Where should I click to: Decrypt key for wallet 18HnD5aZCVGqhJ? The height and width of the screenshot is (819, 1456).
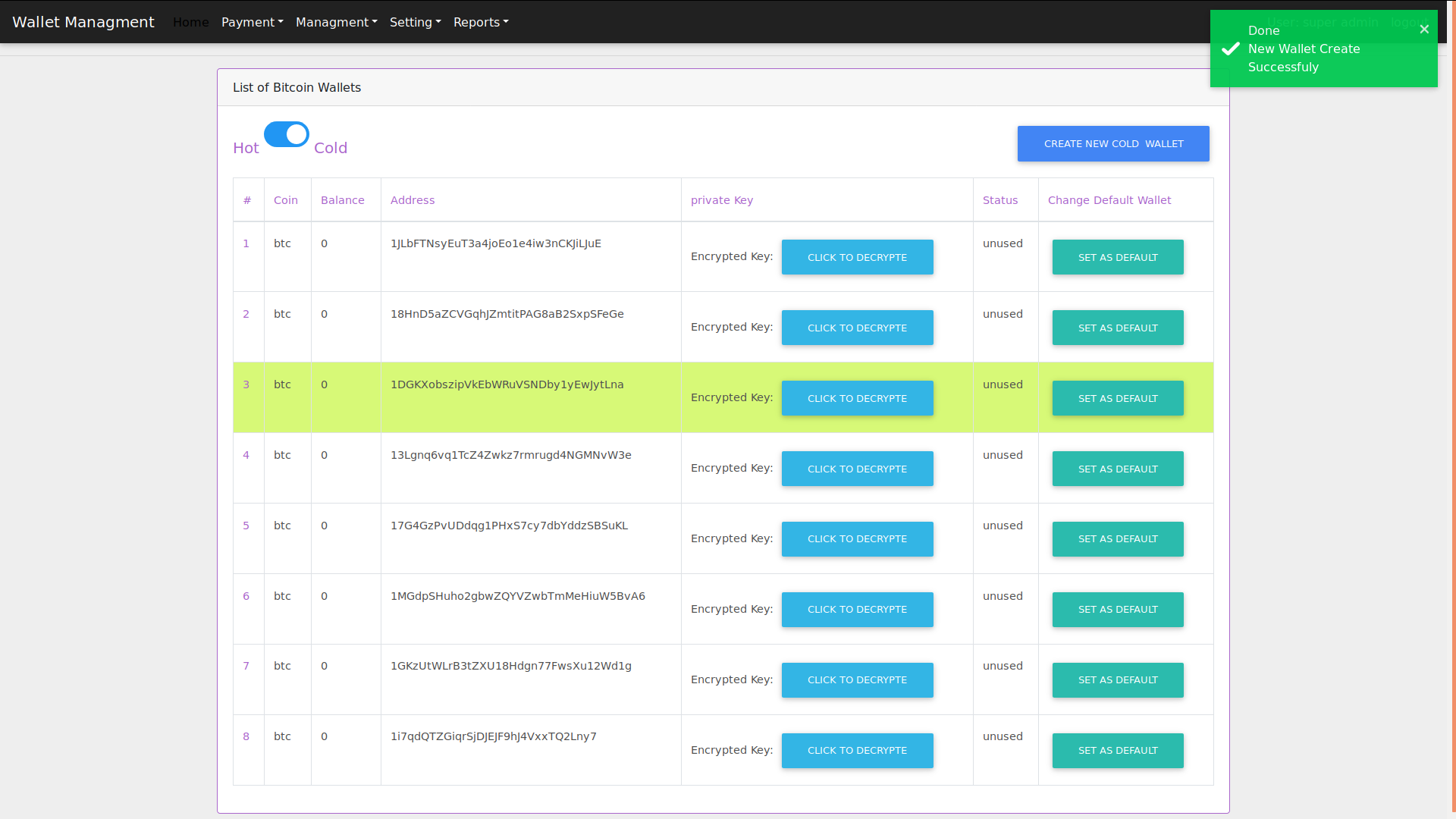click(x=857, y=328)
